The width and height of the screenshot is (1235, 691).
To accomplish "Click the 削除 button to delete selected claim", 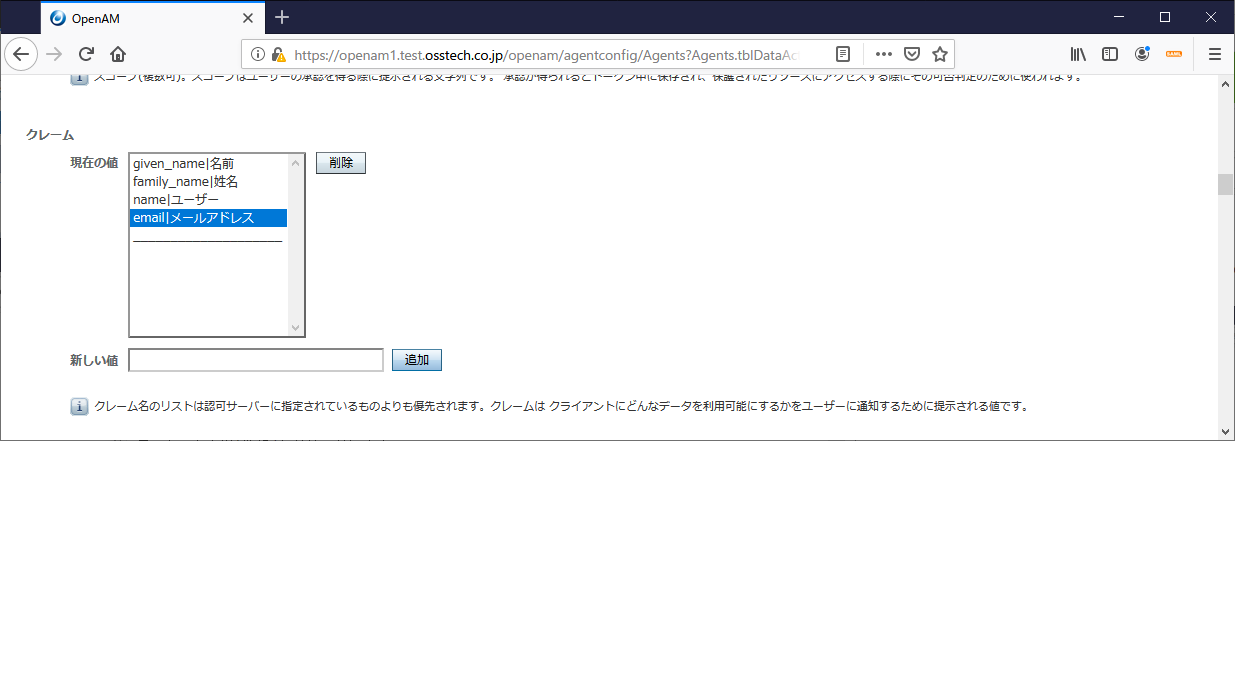I will click(340, 162).
